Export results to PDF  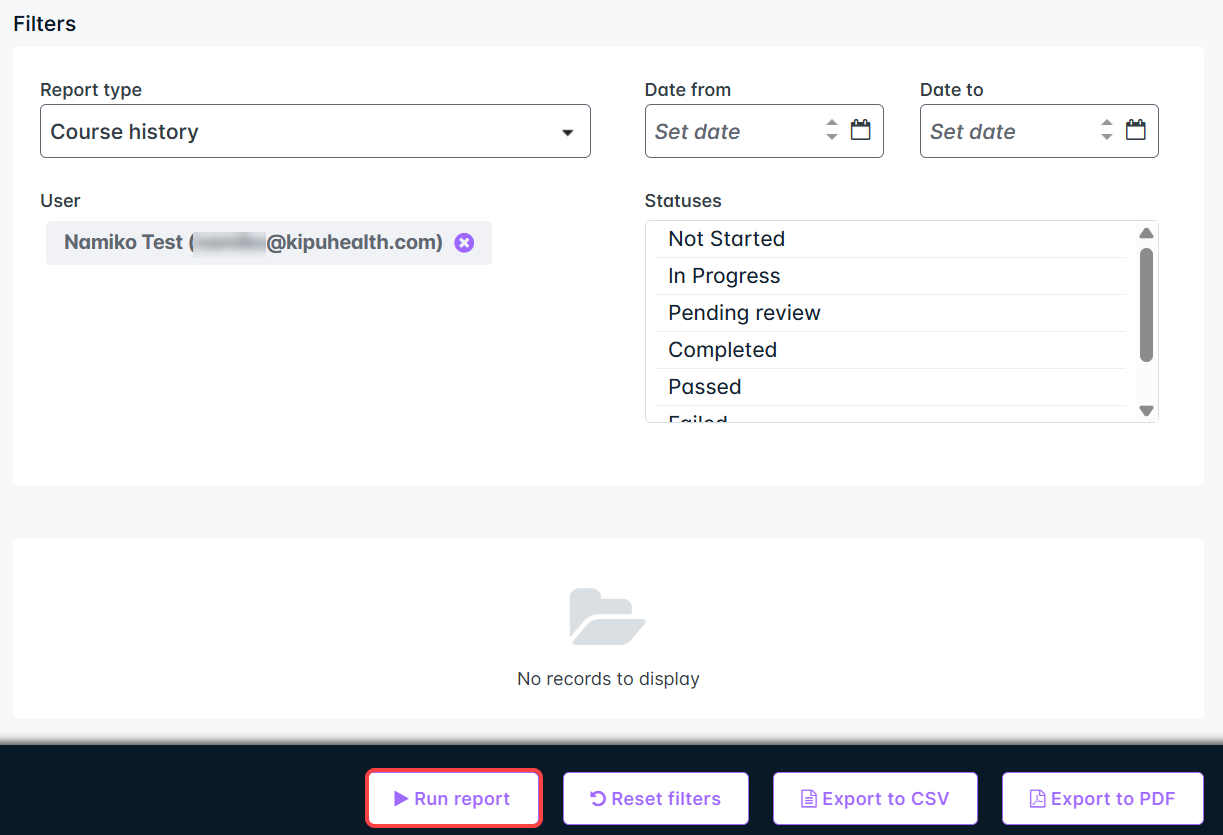click(x=1102, y=799)
